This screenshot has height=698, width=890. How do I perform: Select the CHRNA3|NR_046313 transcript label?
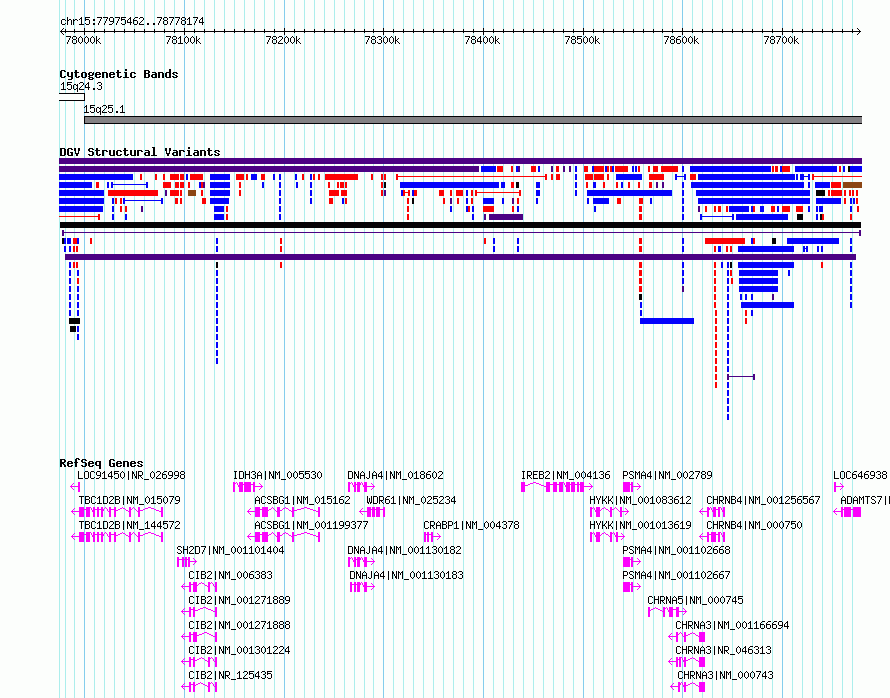tap(723, 650)
